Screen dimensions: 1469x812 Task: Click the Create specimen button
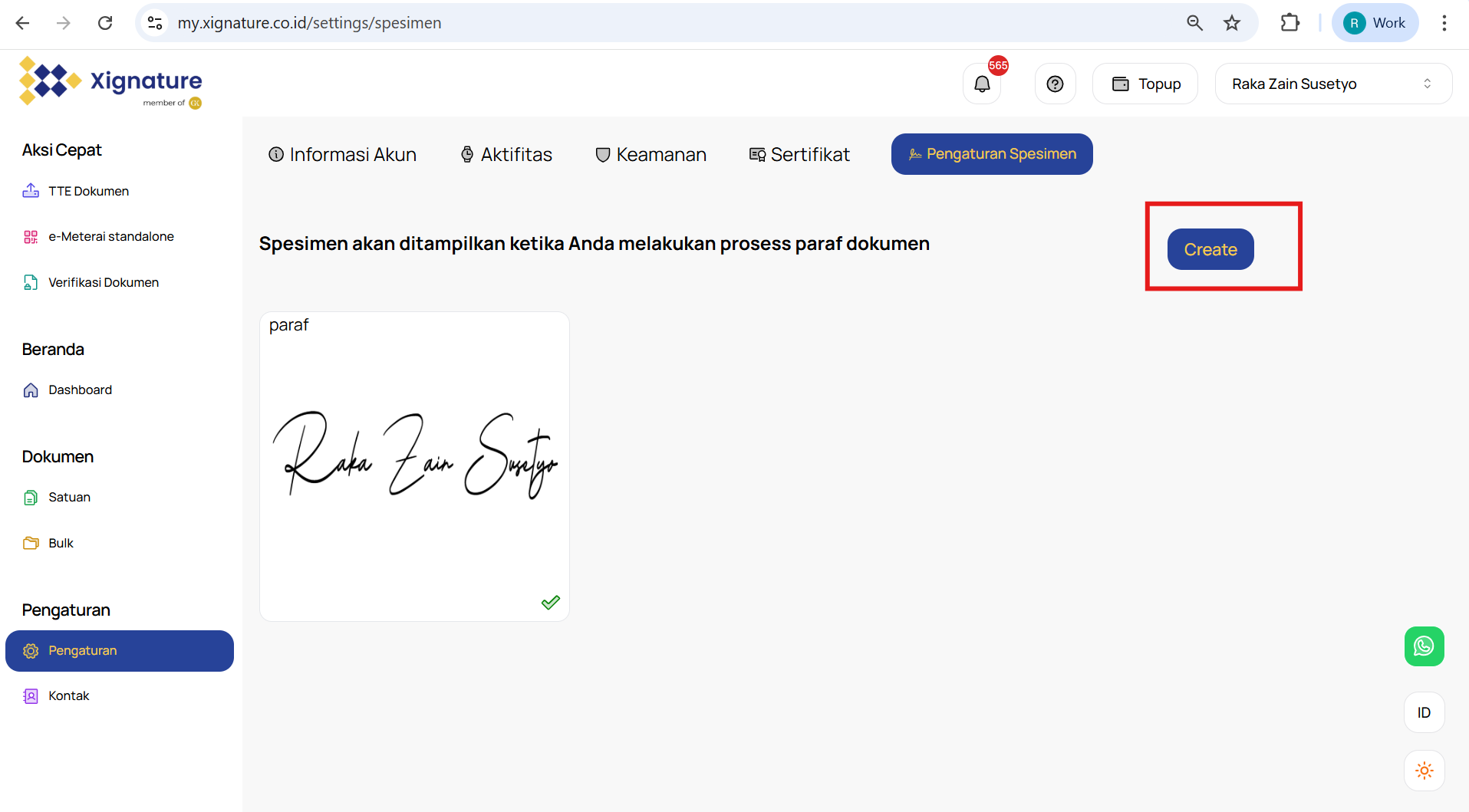coord(1210,249)
